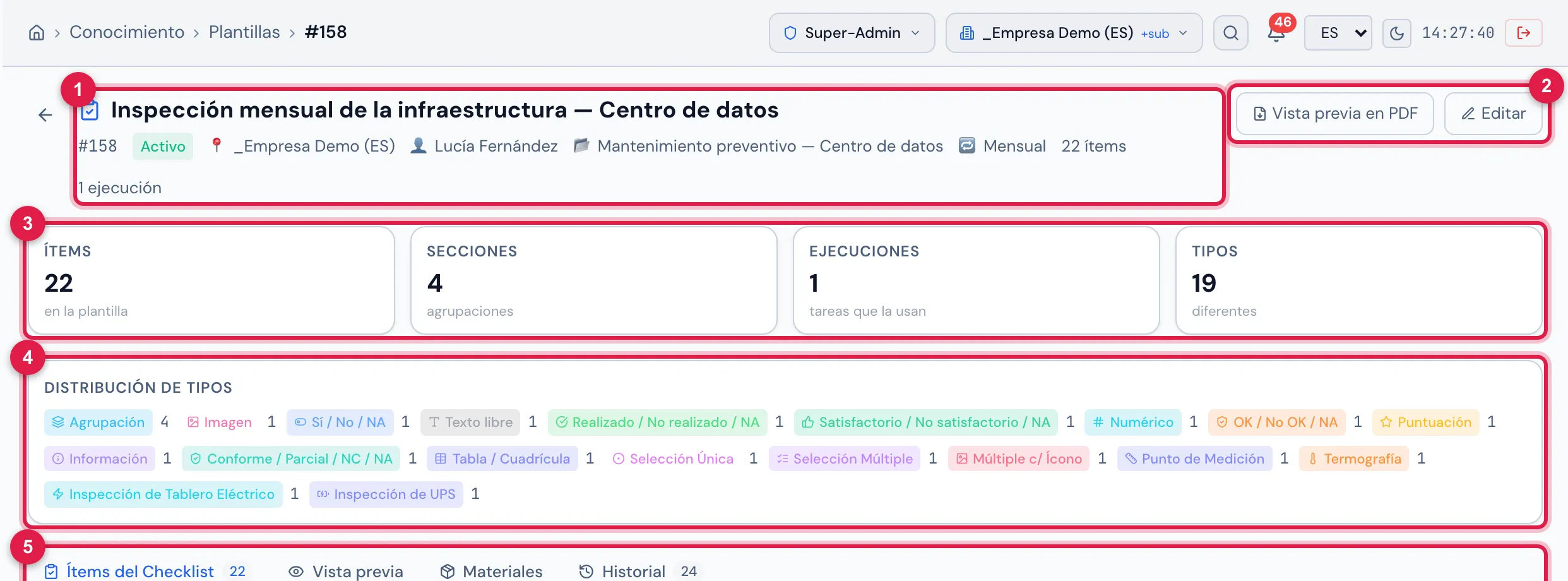Switch to the Vista previa tab
1568x581 pixels.
[346, 572]
